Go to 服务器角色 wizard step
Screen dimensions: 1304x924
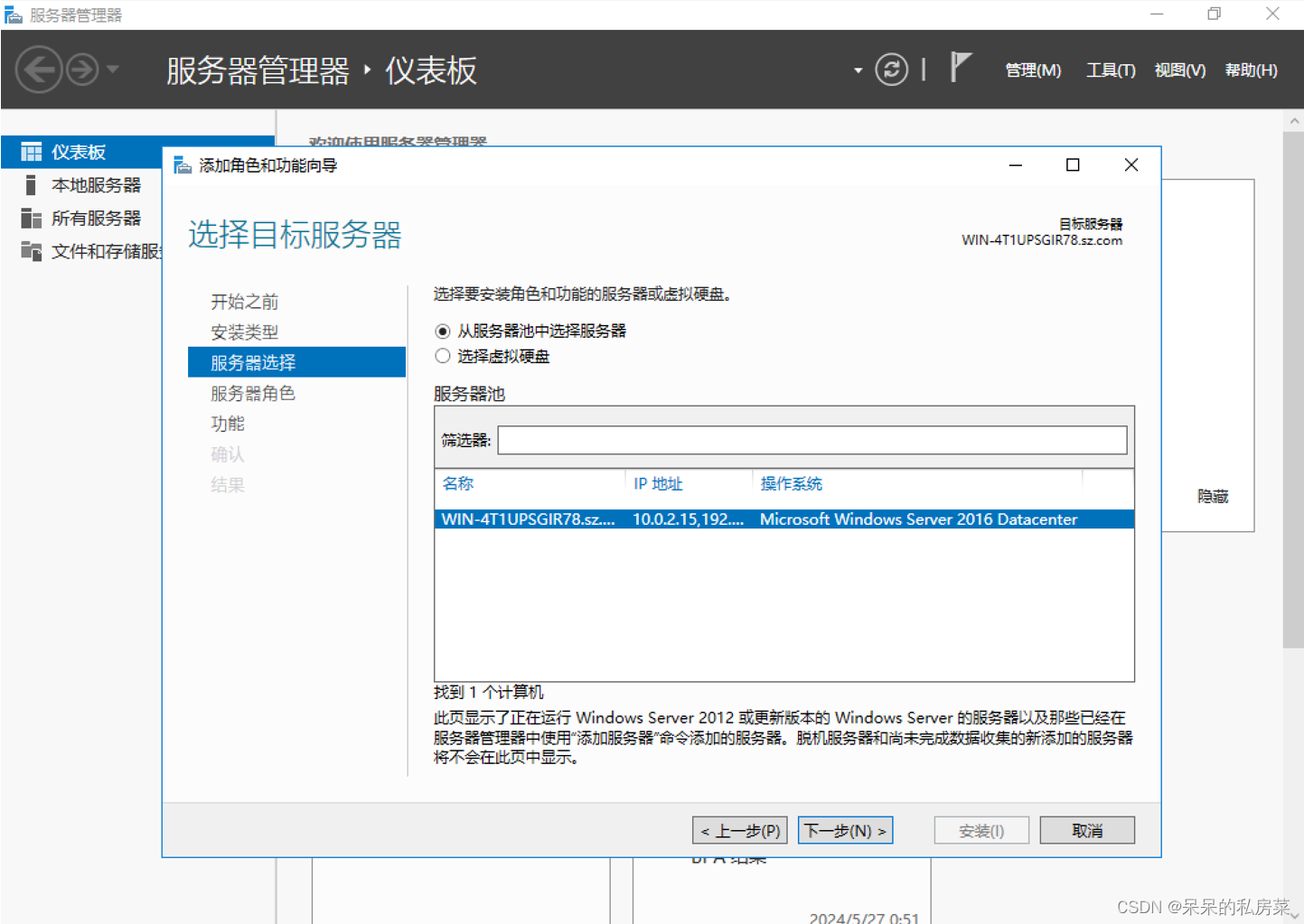click(253, 394)
